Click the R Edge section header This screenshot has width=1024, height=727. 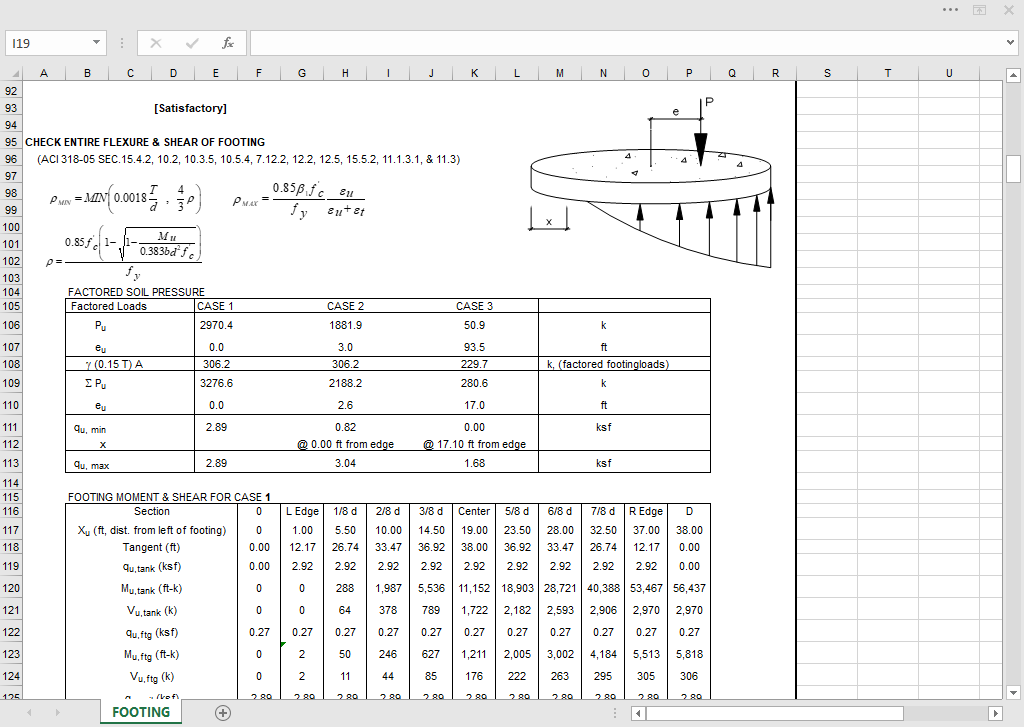tap(646, 511)
